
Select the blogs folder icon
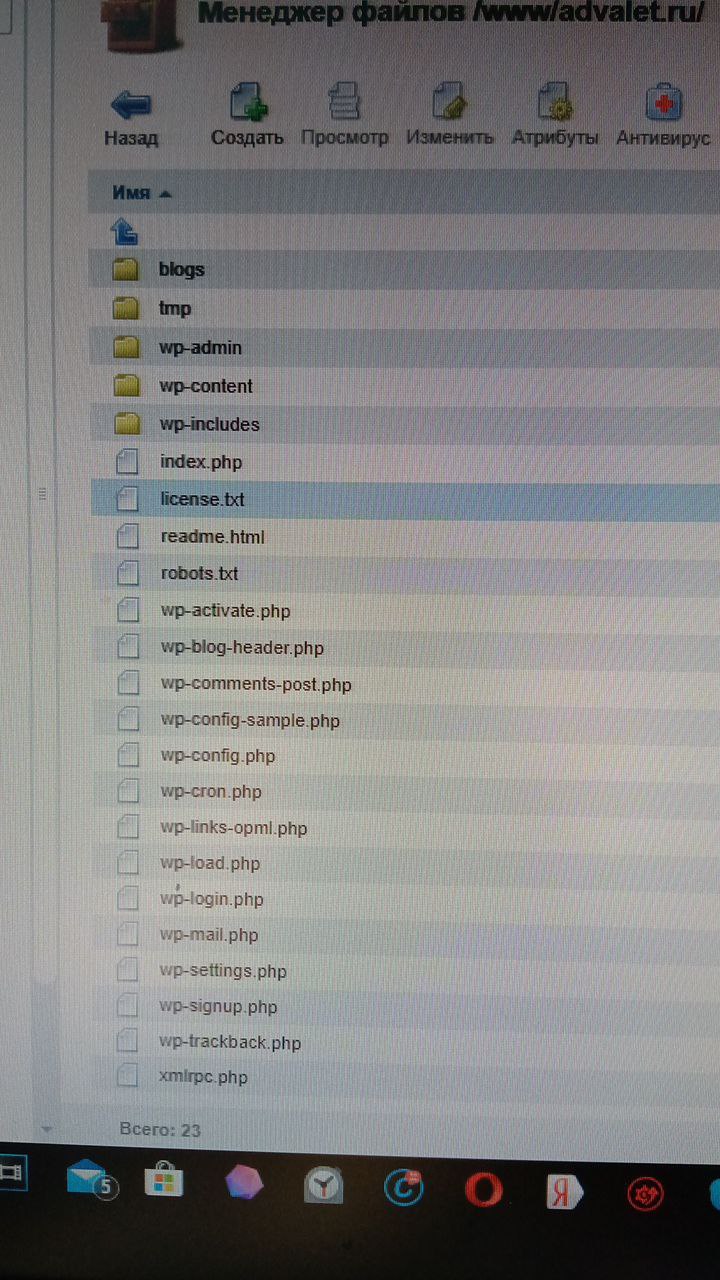click(125, 269)
